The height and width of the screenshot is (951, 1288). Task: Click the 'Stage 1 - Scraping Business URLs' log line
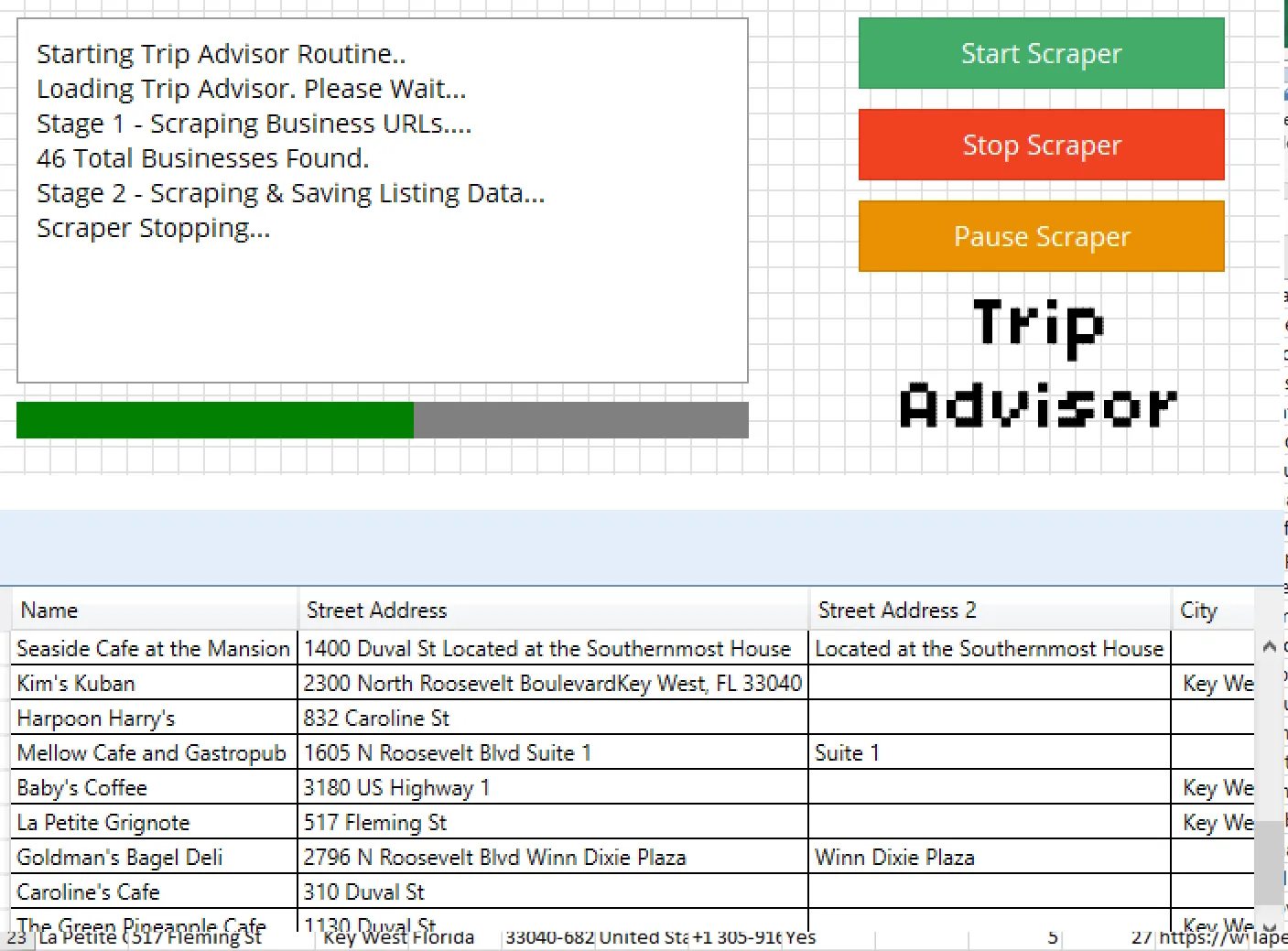point(254,124)
